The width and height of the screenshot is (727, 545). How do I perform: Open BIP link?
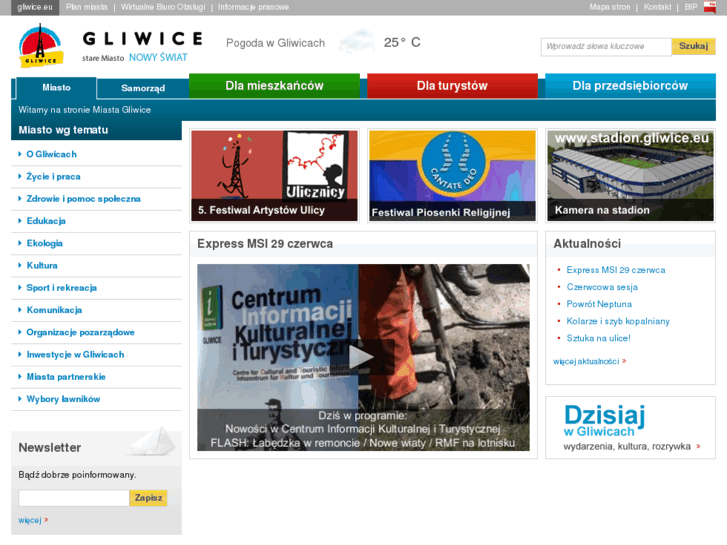tap(691, 7)
